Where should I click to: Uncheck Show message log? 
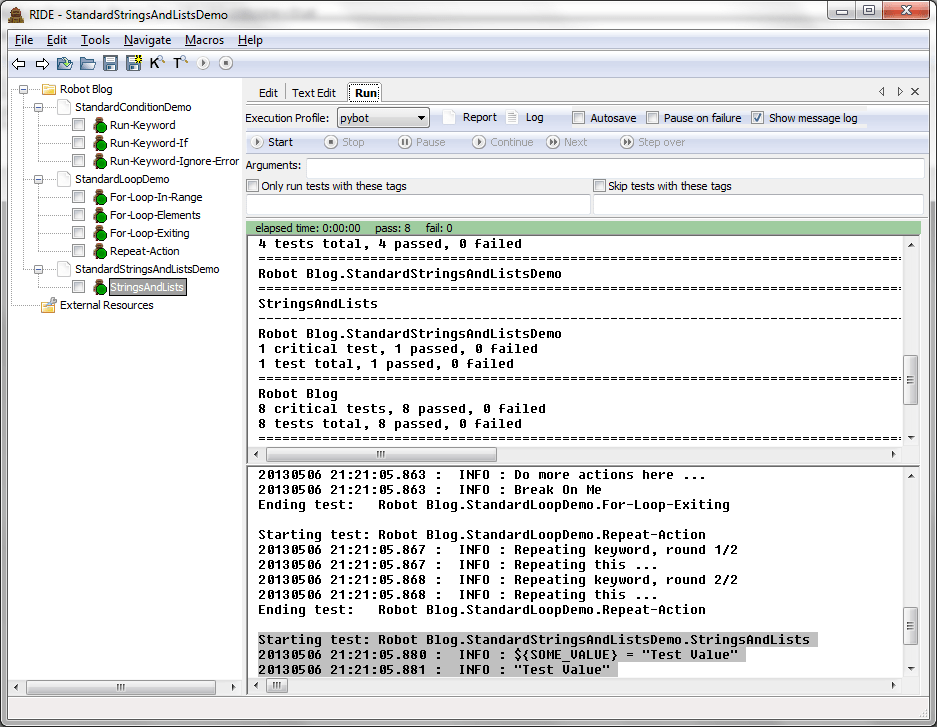click(x=757, y=118)
